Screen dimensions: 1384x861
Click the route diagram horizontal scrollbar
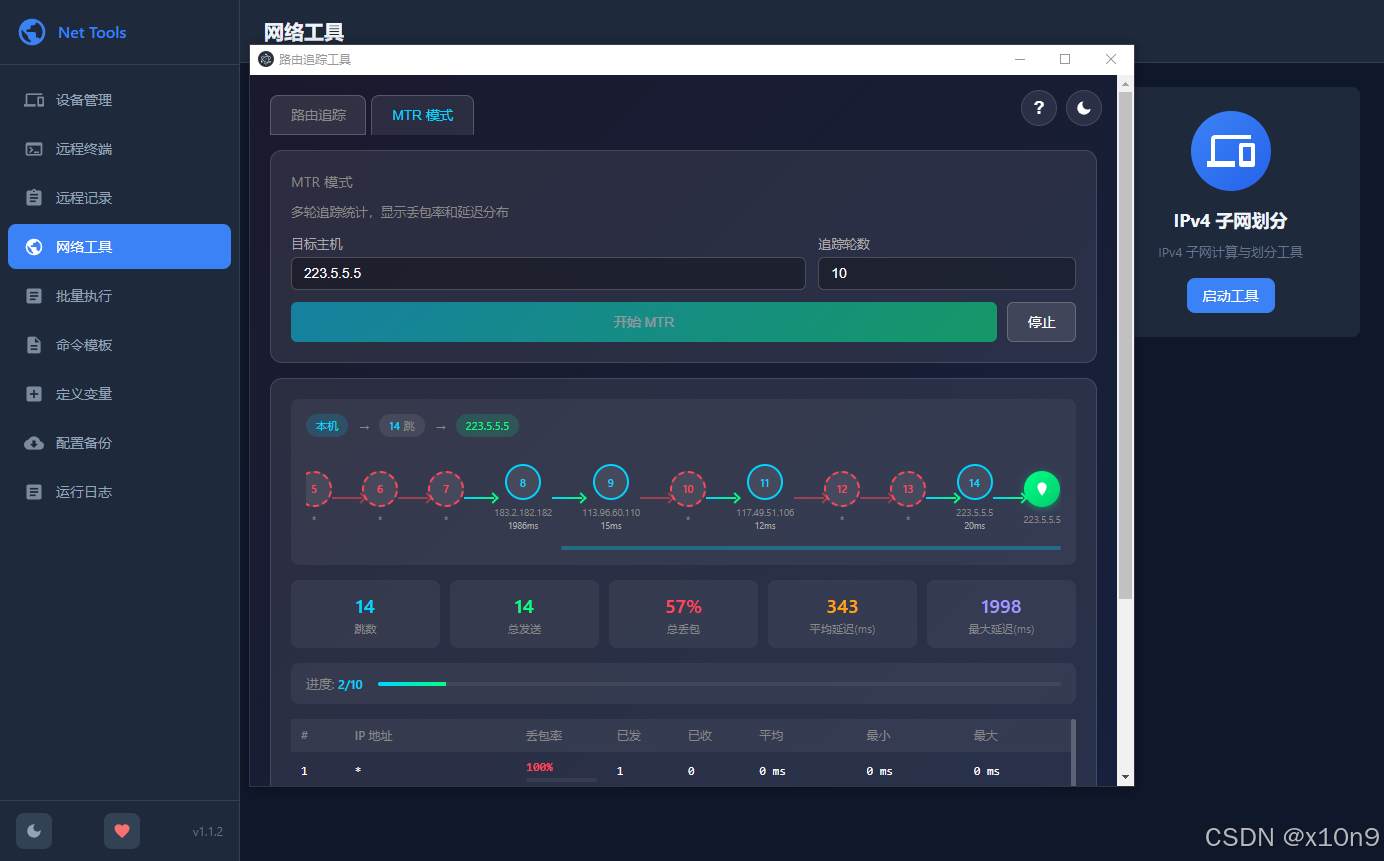tap(811, 548)
